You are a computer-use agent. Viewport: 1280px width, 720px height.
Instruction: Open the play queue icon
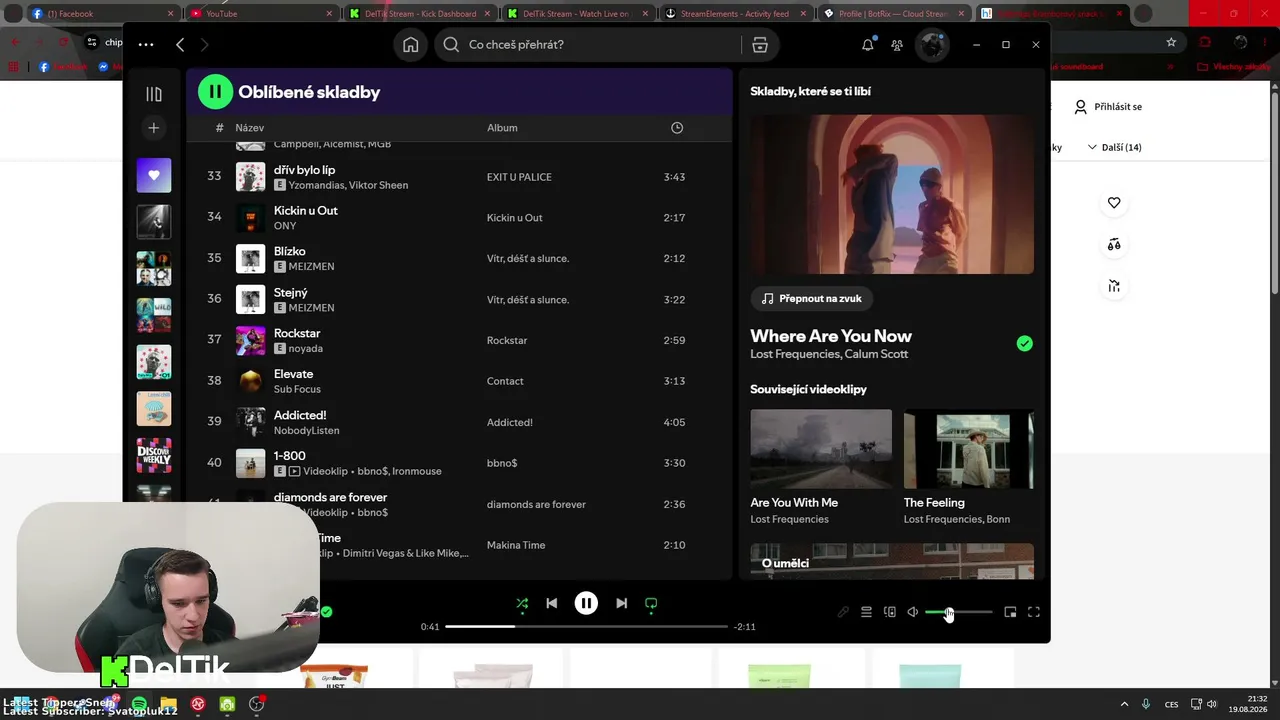[866, 612]
